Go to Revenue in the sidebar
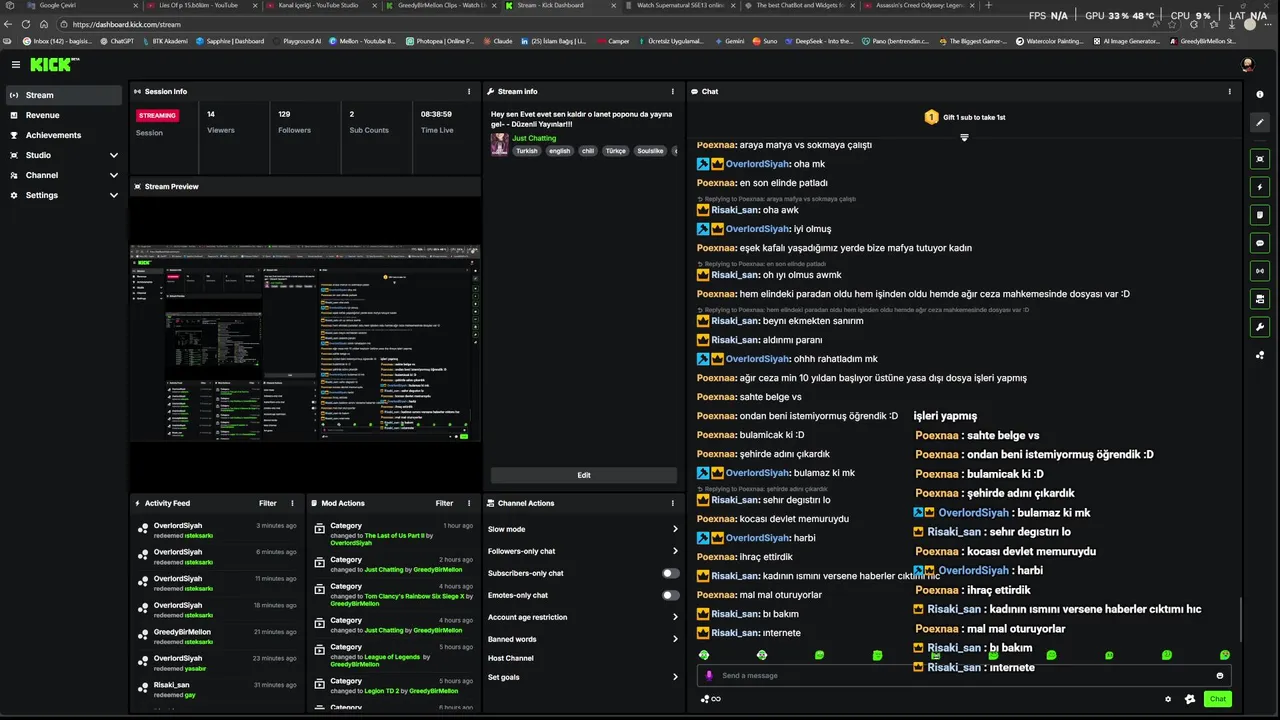The image size is (1280, 720). (64, 115)
